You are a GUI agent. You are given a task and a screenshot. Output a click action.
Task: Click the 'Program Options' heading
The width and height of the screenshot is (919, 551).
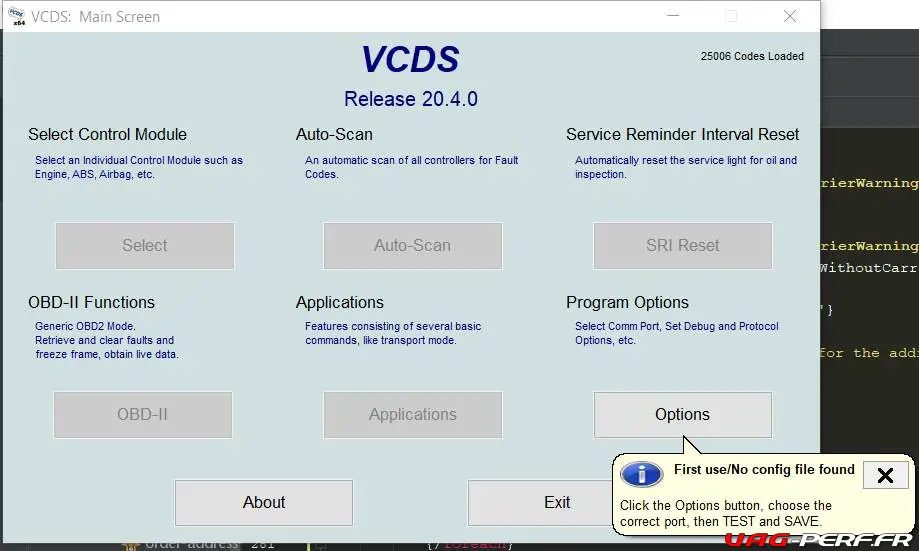pyautogui.click(x=627, y=302)
